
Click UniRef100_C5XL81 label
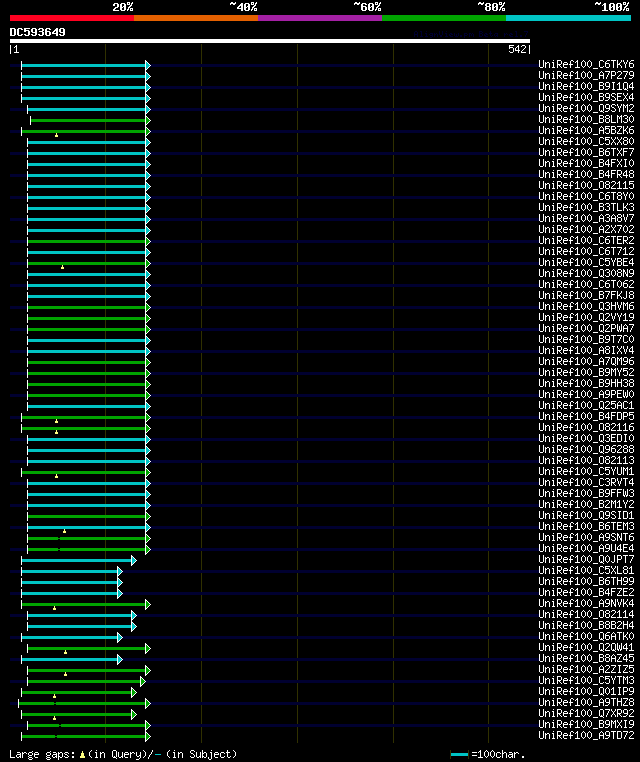[x=586, y=571]
